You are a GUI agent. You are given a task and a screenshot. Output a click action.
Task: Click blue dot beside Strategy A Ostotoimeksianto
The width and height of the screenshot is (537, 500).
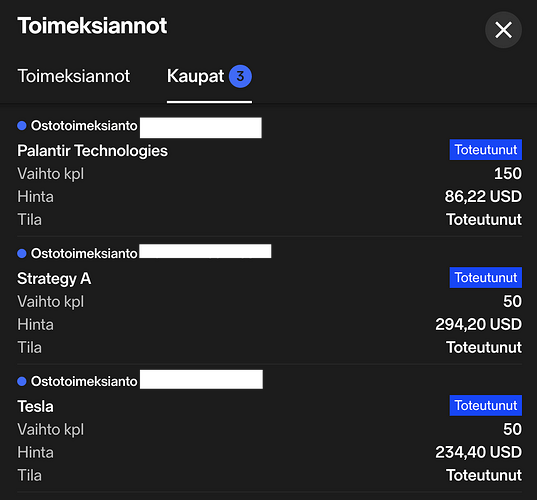tap(22, 253)
